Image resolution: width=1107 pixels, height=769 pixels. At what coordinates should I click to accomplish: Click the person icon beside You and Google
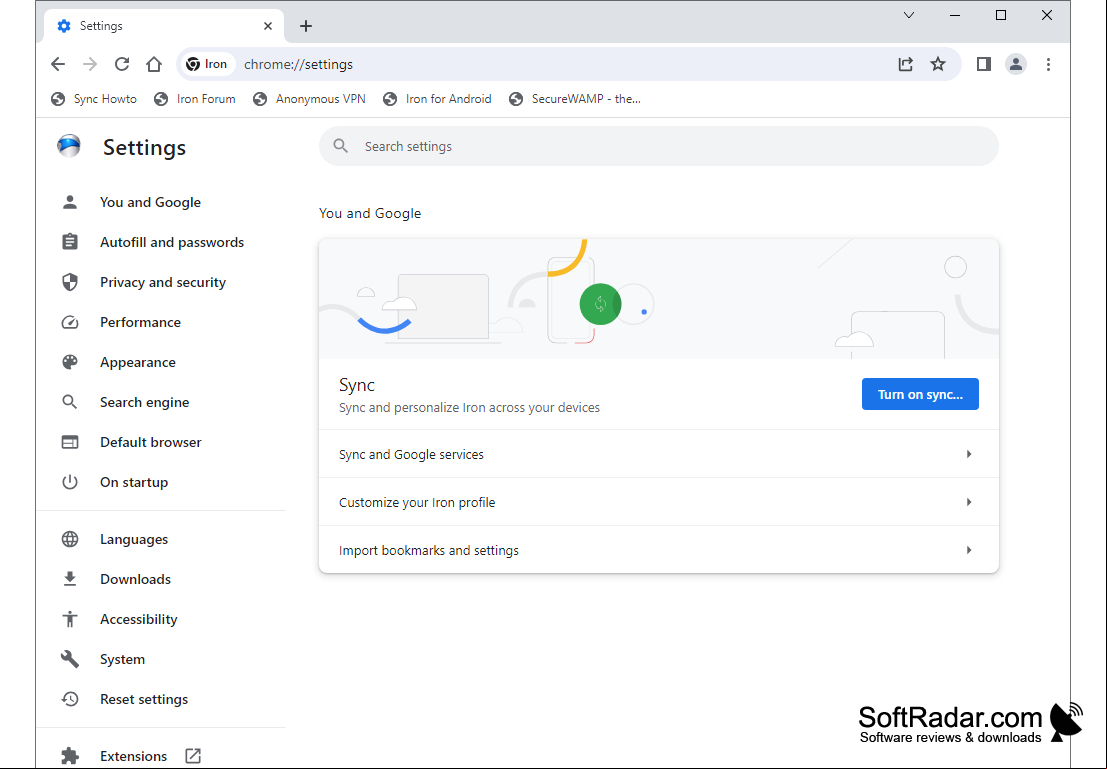pyautogui.click(x=70, y=202)
